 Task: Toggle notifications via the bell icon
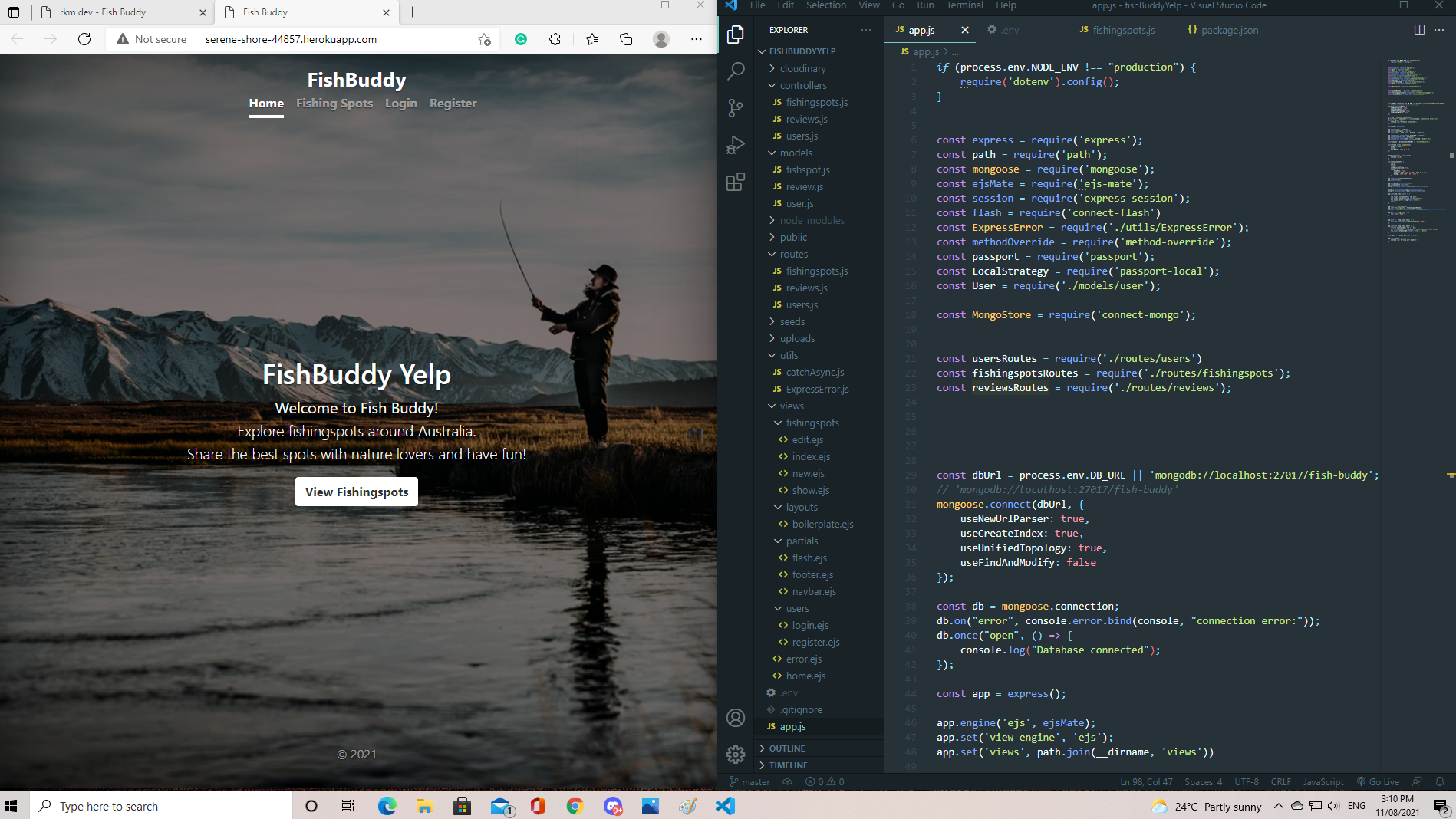coord(1438,781)
